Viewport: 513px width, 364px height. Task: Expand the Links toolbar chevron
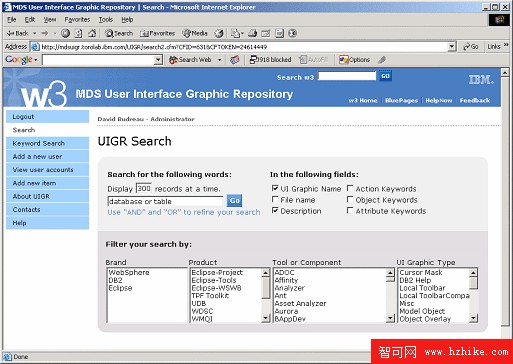coord(506,45)
